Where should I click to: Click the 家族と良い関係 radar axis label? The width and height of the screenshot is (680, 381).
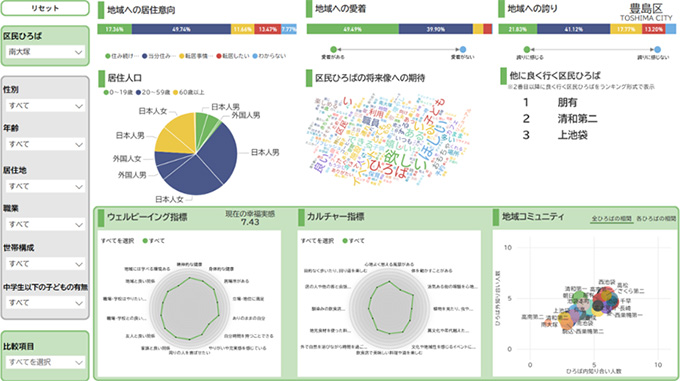point(155,348)
